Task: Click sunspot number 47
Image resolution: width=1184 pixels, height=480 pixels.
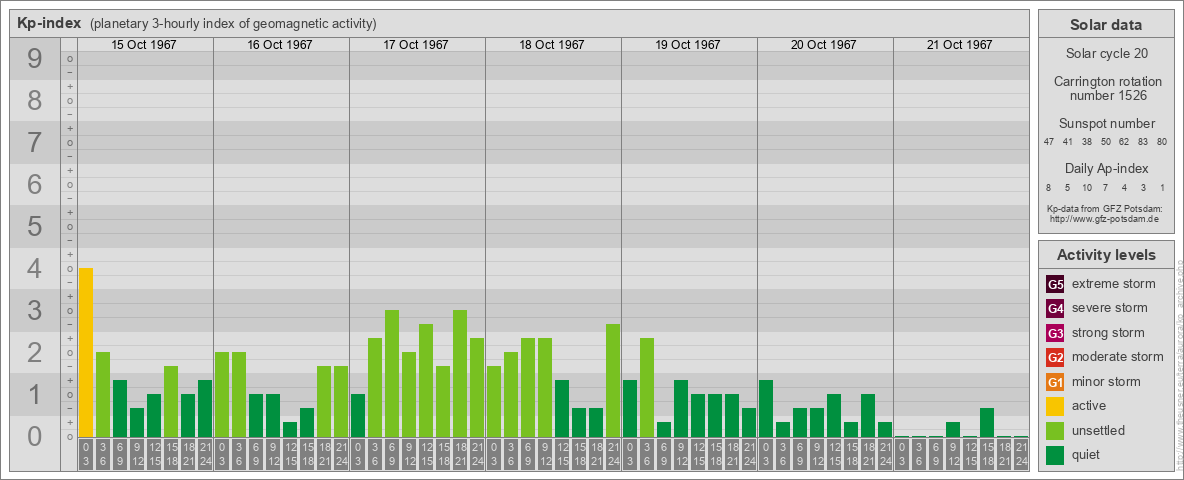Action: click(1049, 141)
